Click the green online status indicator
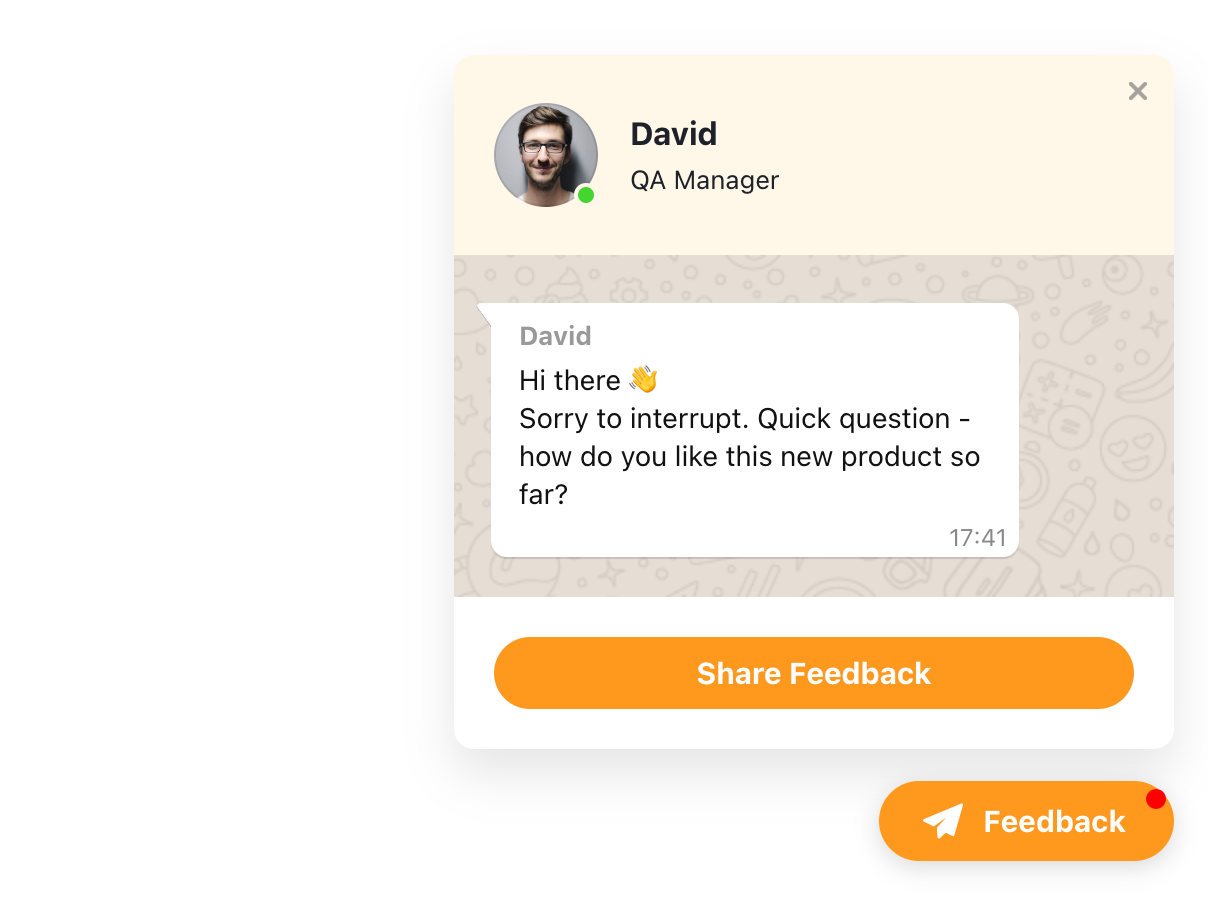Viewport: 1208px width, 897px height. click(585, 195)
